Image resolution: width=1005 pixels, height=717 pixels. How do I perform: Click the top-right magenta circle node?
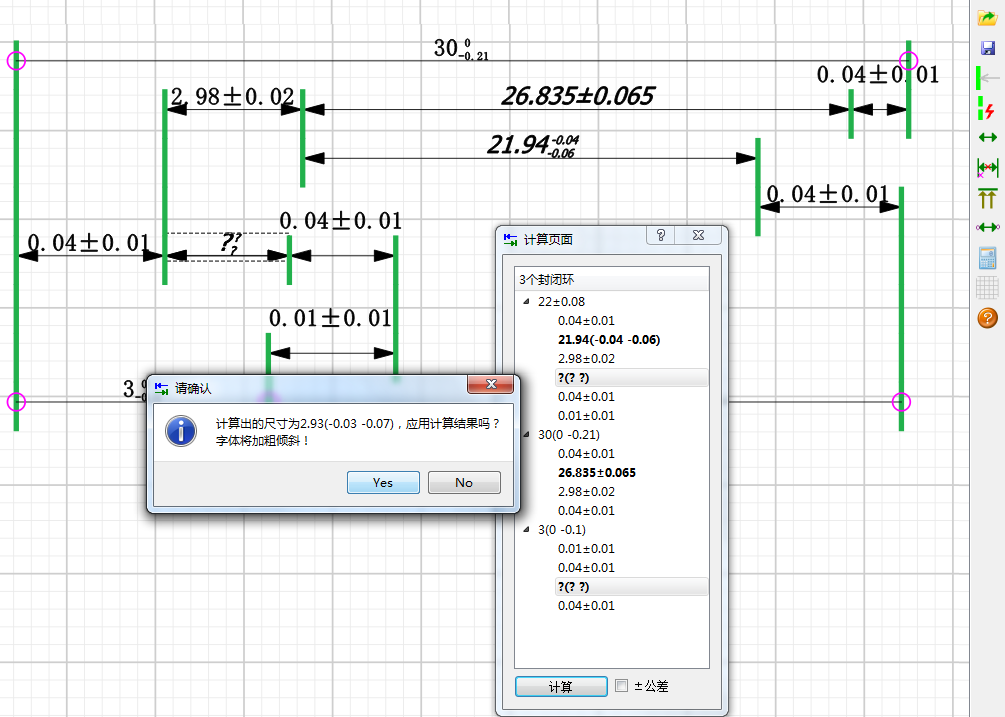(x=908, y=60)
